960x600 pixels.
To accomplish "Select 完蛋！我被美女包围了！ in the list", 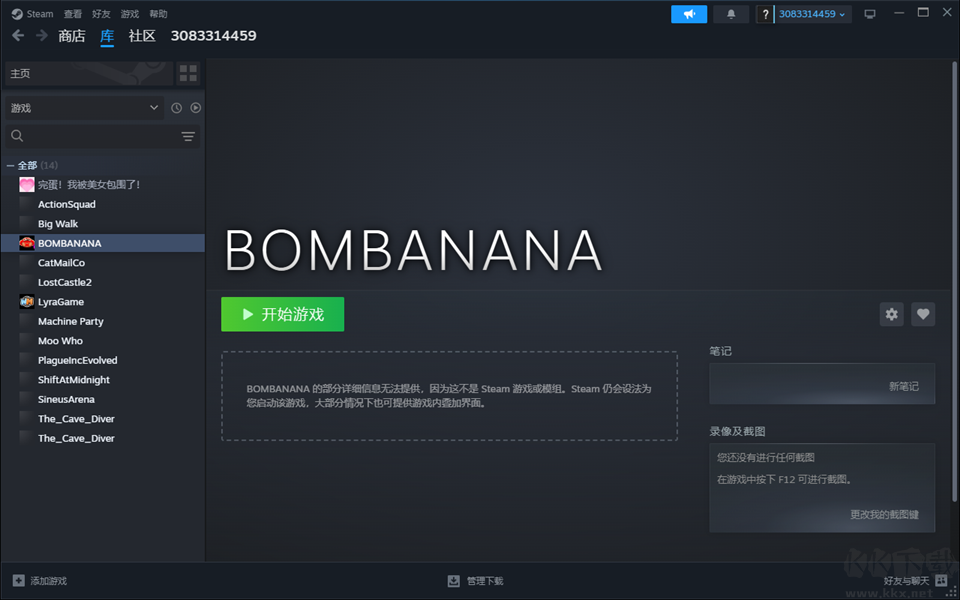I will 89,184.
